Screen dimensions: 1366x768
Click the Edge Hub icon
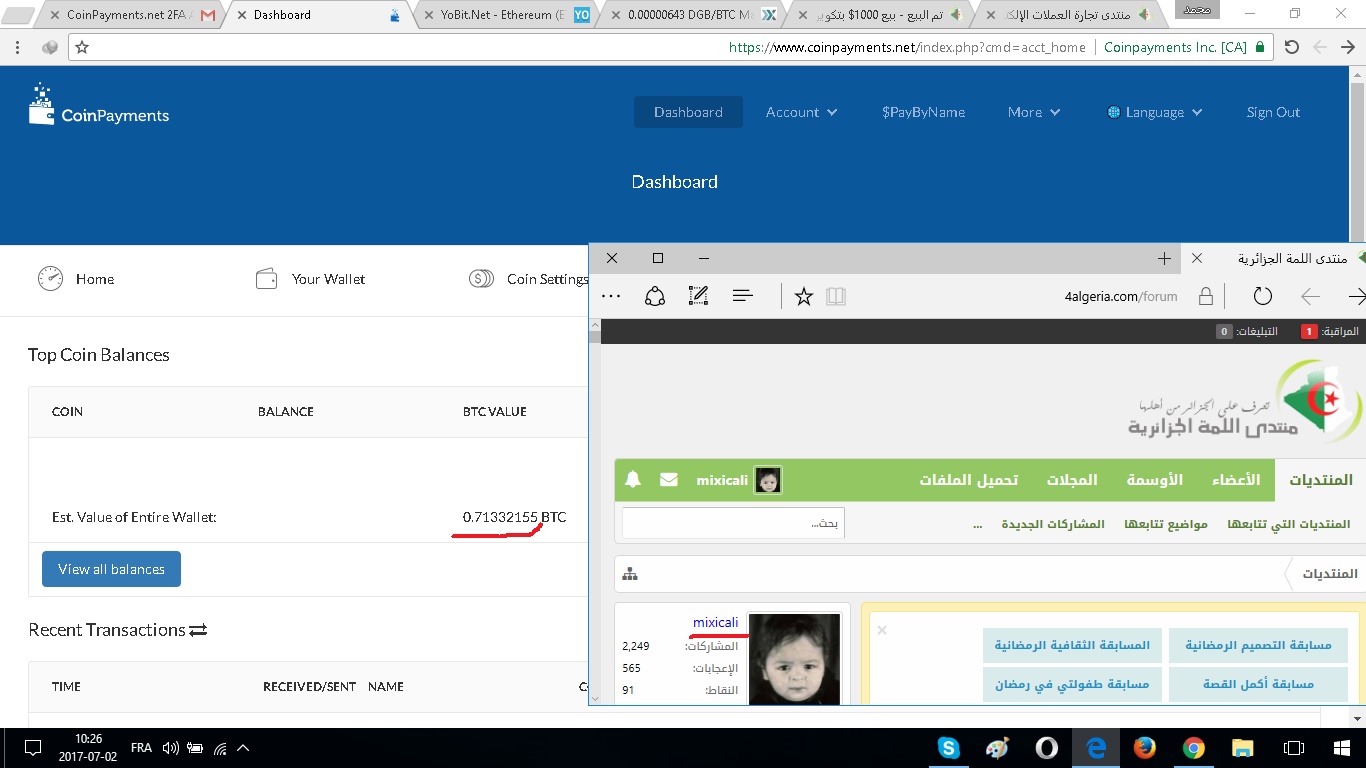tap(742, 296)
